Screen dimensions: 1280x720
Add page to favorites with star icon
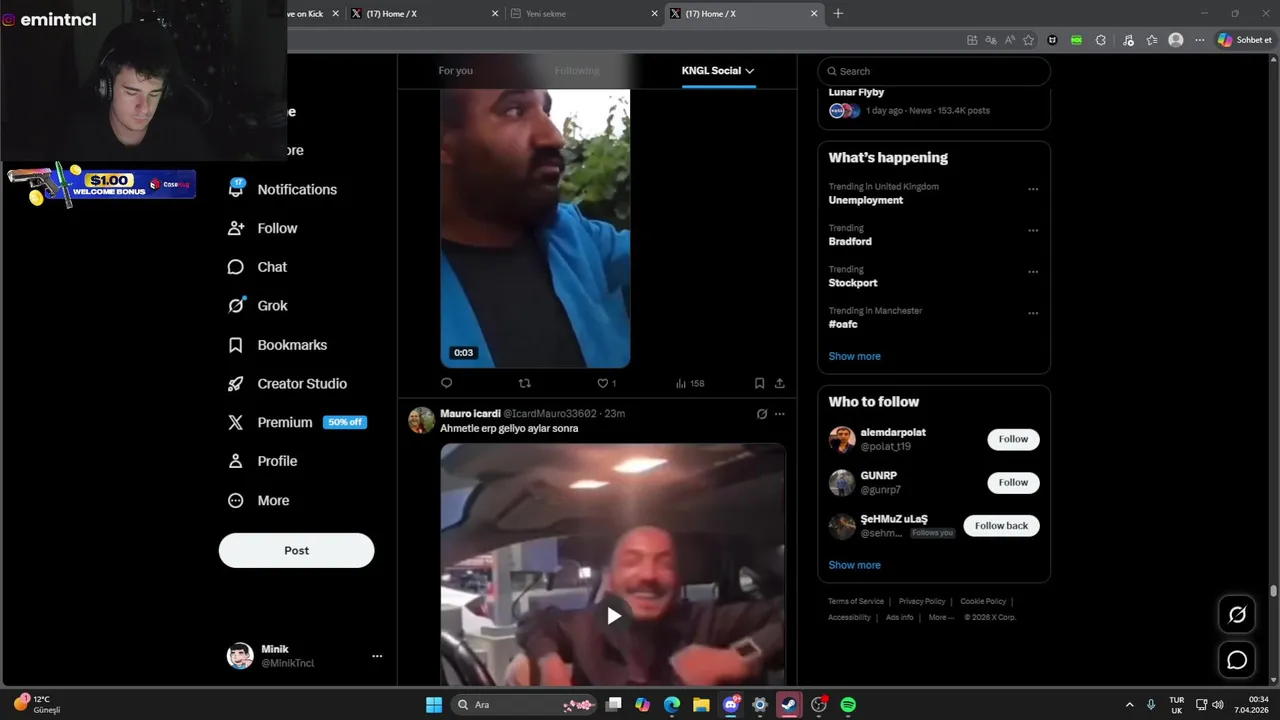(x=1028, y=40)
